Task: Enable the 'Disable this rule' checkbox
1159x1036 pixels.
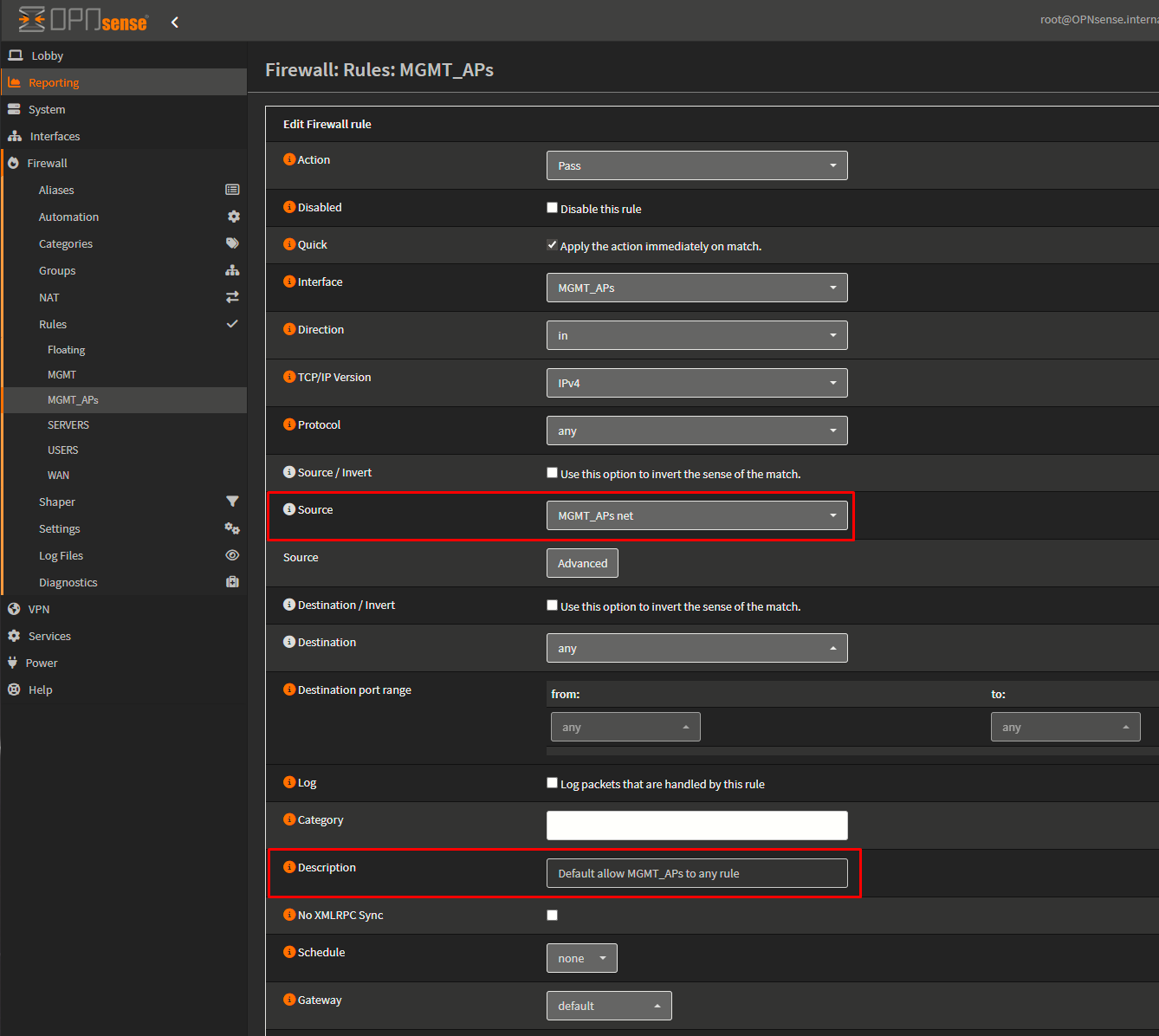Action: (552, 208)
